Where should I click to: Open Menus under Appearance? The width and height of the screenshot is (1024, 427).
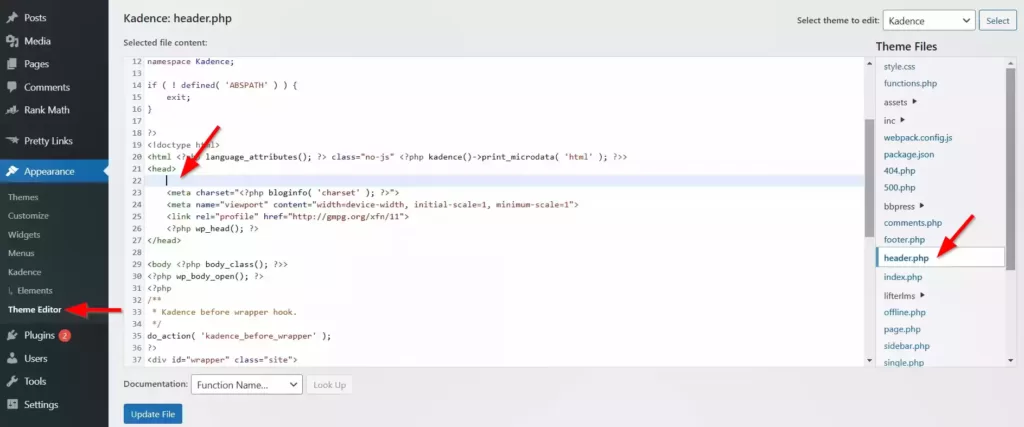pyautogui.click(x=21, y=253)
